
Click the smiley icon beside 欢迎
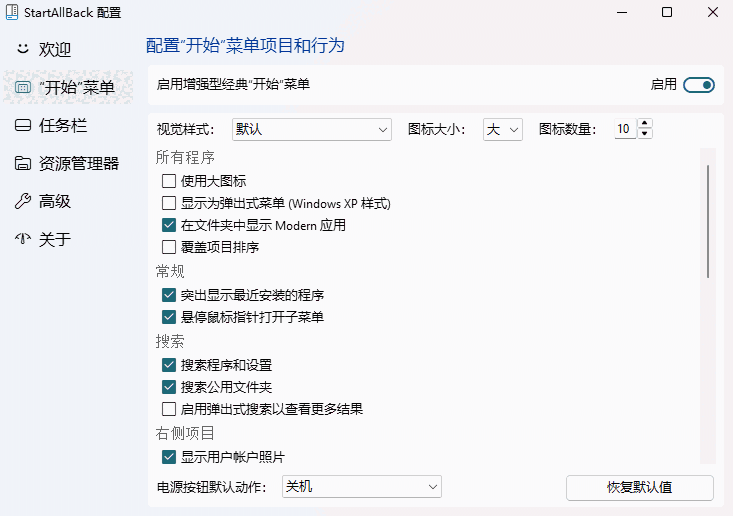coord(23,49)
